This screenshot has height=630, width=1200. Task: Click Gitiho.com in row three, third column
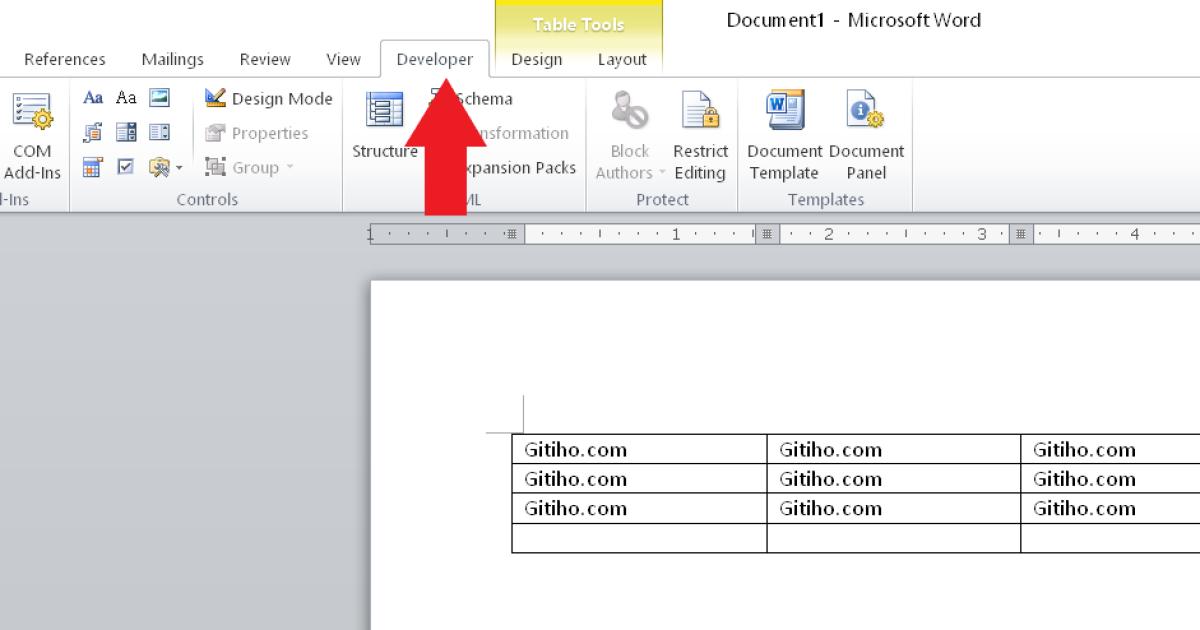coord(1085,508)
